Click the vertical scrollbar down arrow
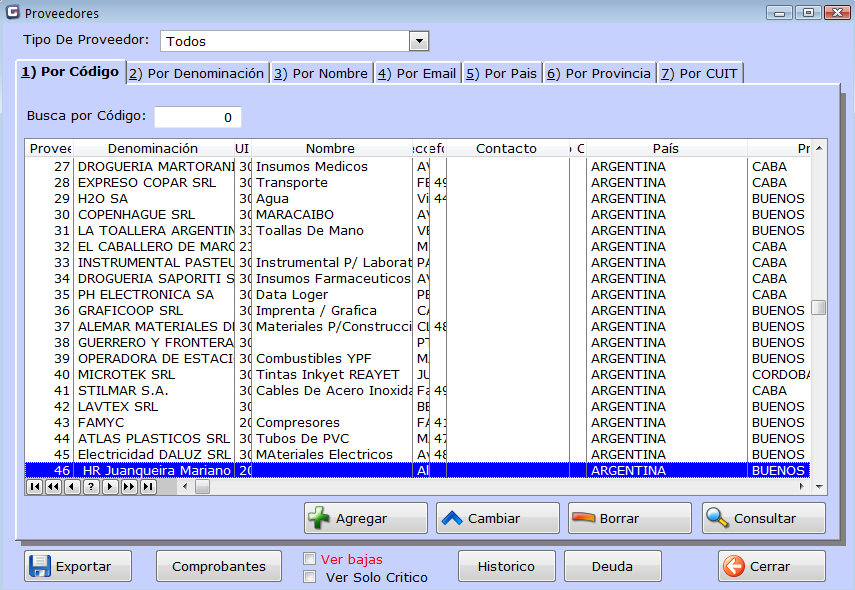The image size is (855, 590). pos(819,486)
